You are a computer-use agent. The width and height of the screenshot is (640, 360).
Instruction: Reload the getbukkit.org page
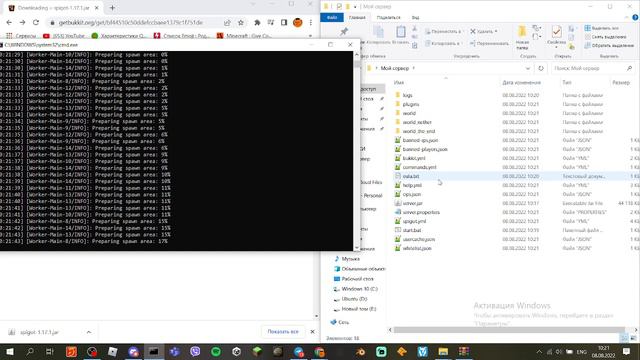pyautogui.click(x=36, y=22)
